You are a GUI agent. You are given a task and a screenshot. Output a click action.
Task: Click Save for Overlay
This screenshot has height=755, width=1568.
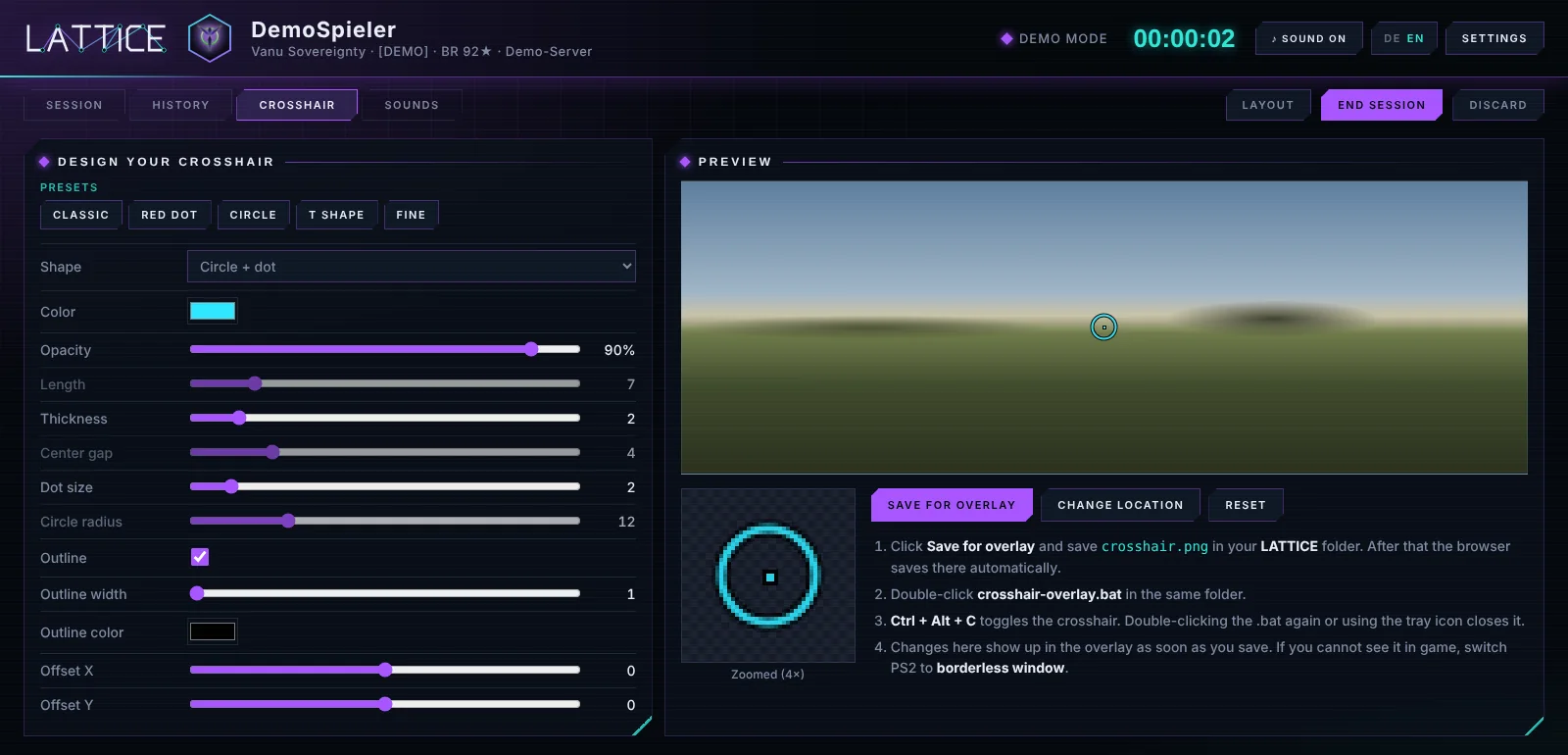(952, 505)
